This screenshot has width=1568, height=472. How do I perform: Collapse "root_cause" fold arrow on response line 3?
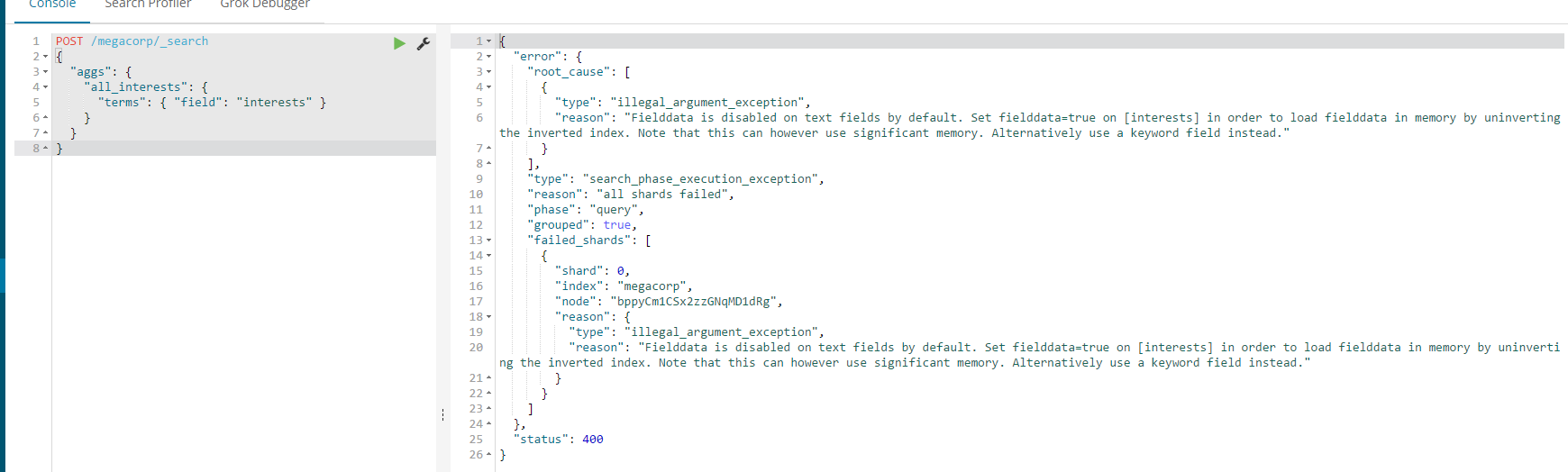(x=489, y=72)
